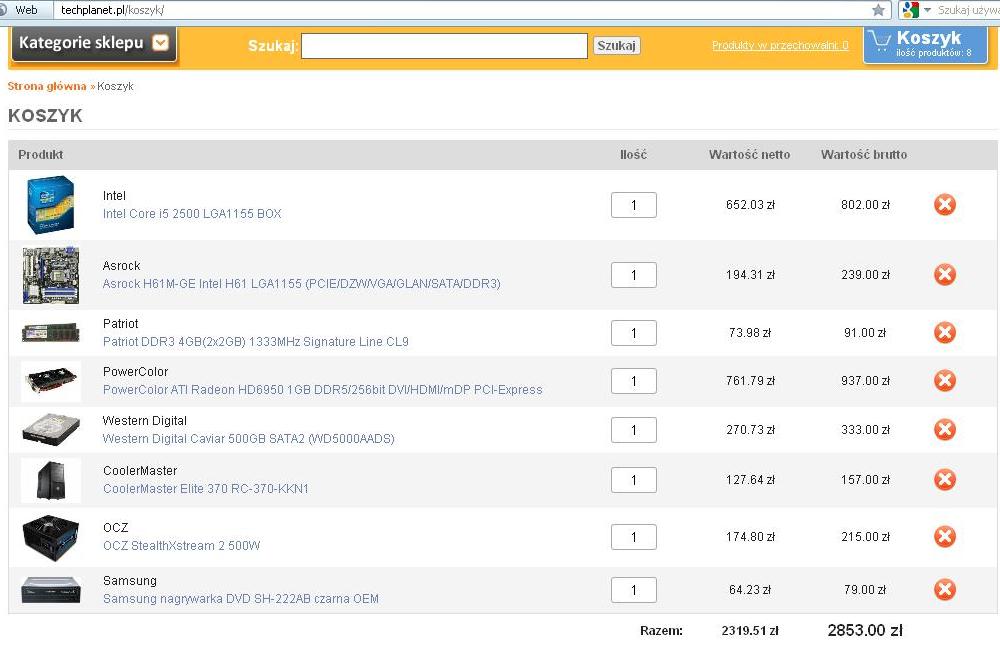Open Asrock H61M-GE Intel H61 product link
Image resolution: width=1000 pixels, height=653 pixels.
(302, 284)
